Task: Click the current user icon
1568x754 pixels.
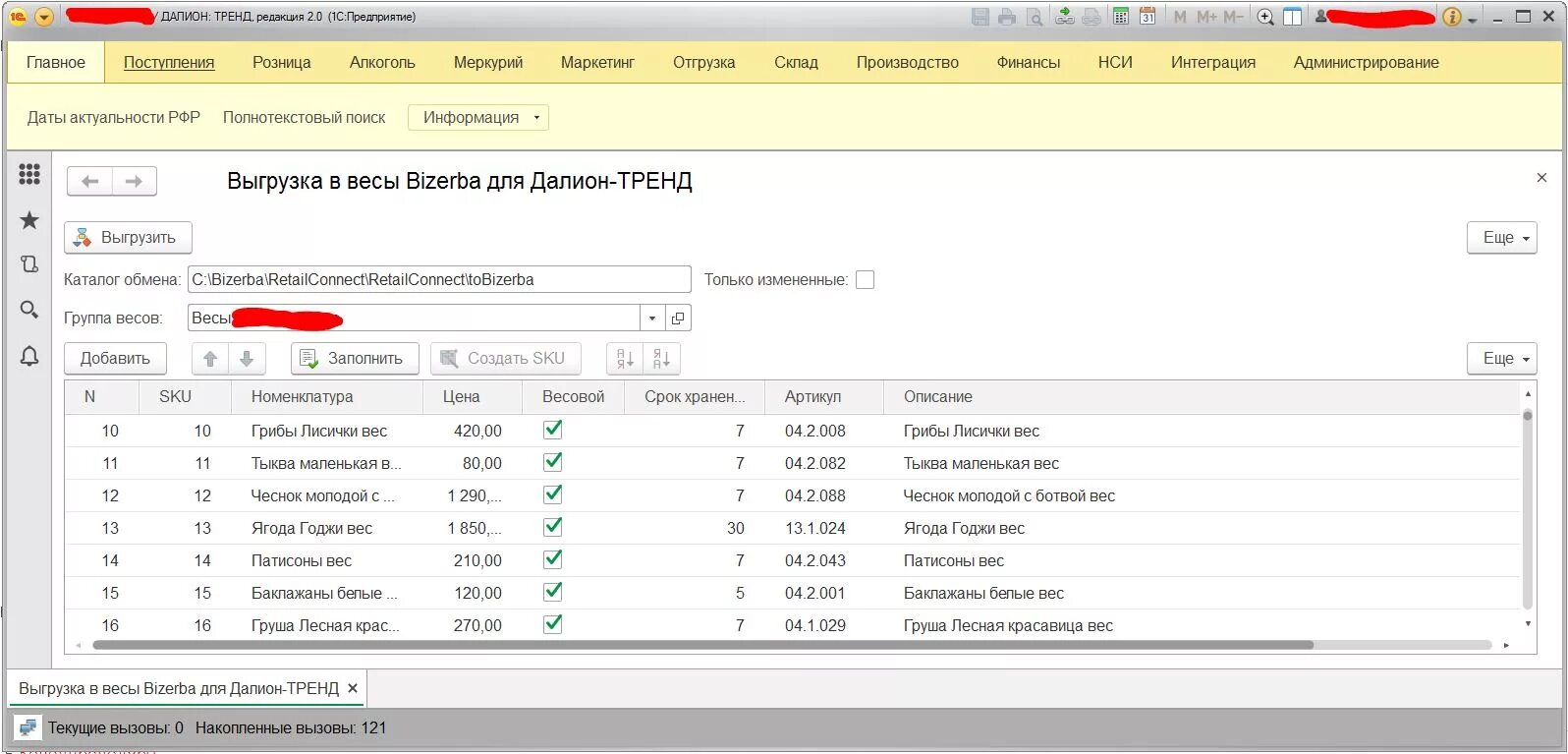Action: tap(1321, 17)
